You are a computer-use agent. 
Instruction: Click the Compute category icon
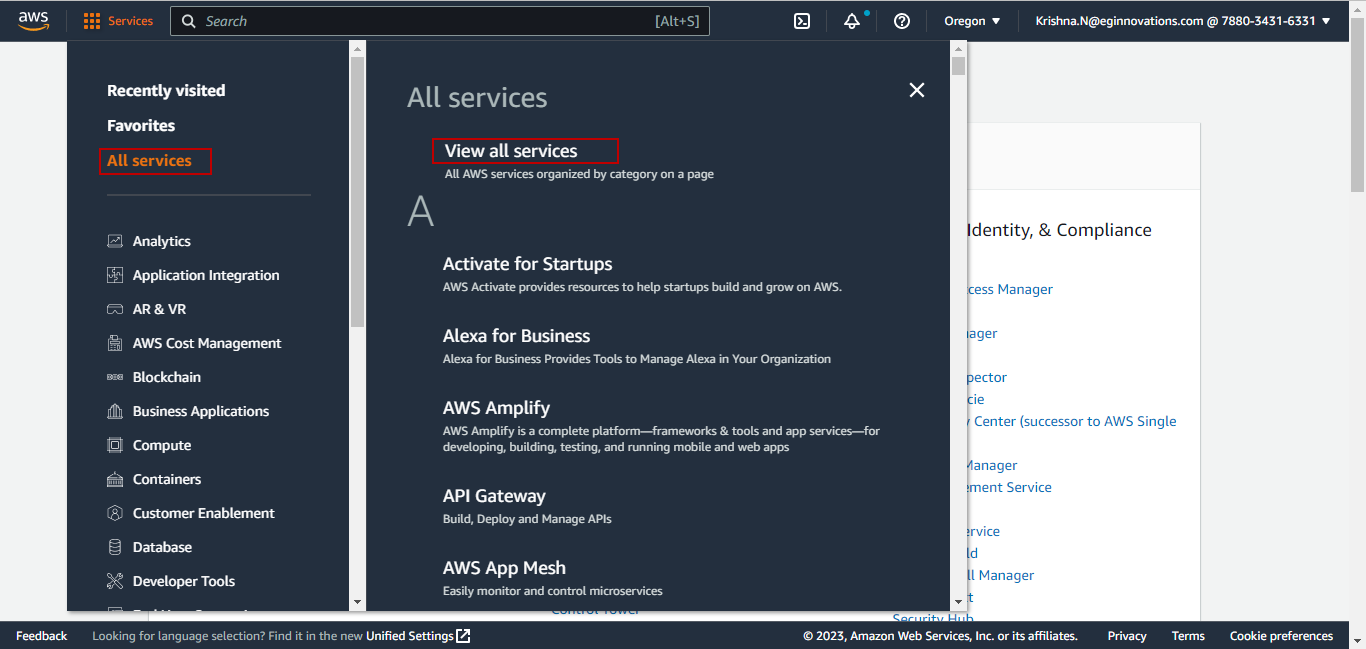coord(115,445)
